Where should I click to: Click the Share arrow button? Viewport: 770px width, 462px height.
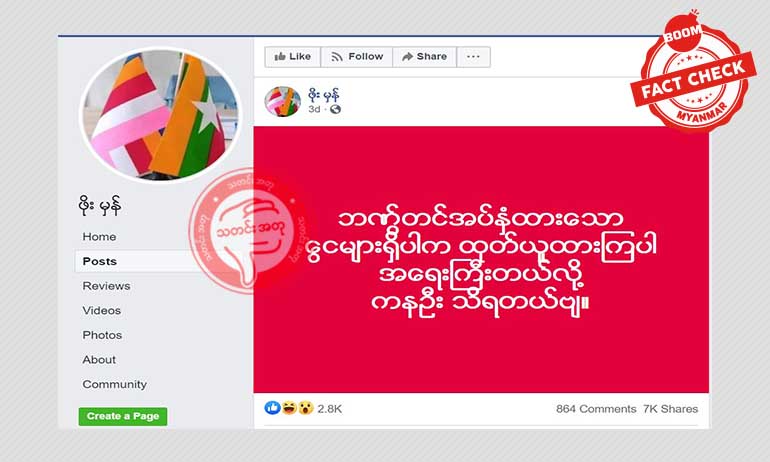tap(424, 57)
